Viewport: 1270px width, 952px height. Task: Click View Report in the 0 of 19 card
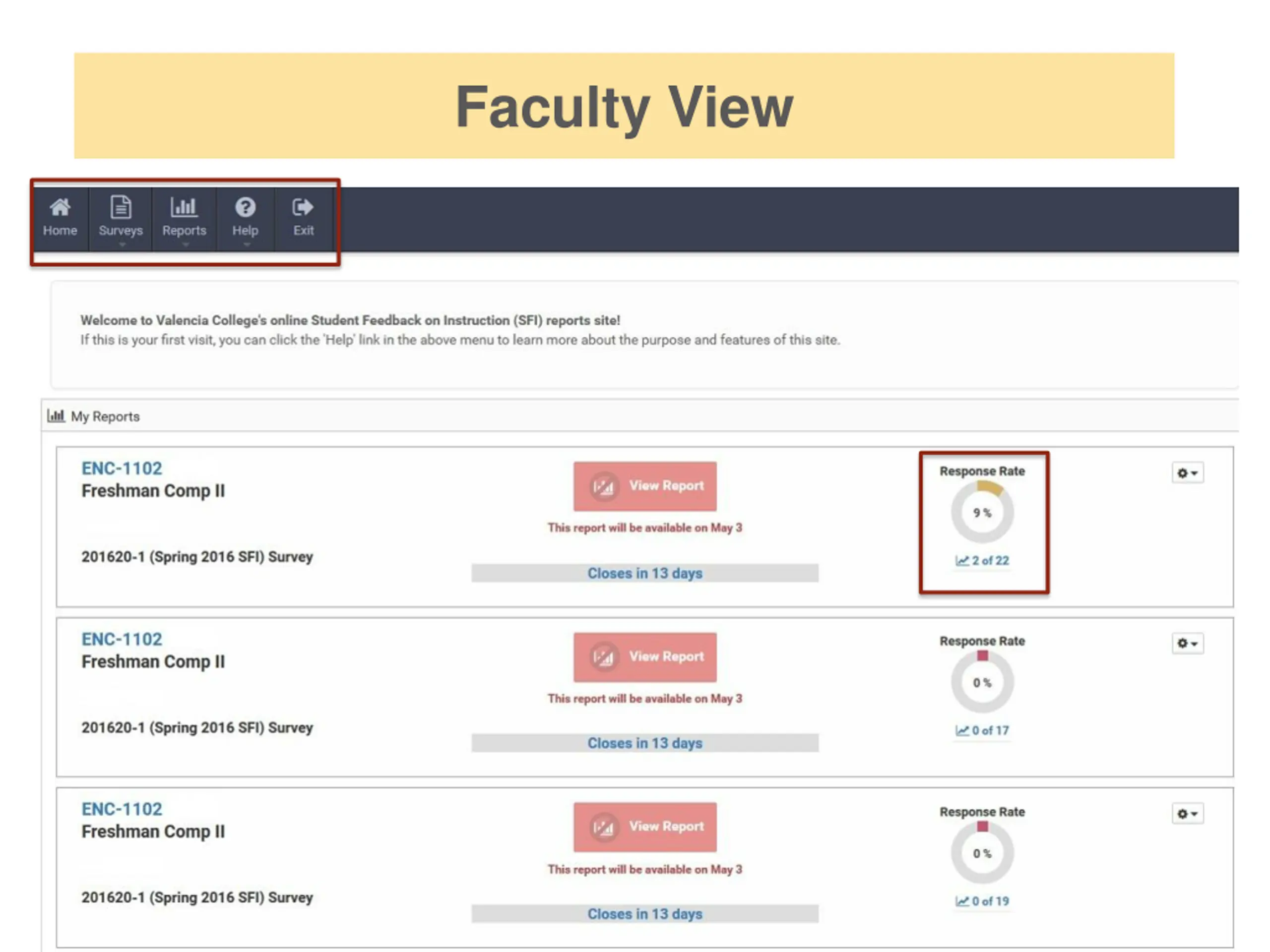645,827
